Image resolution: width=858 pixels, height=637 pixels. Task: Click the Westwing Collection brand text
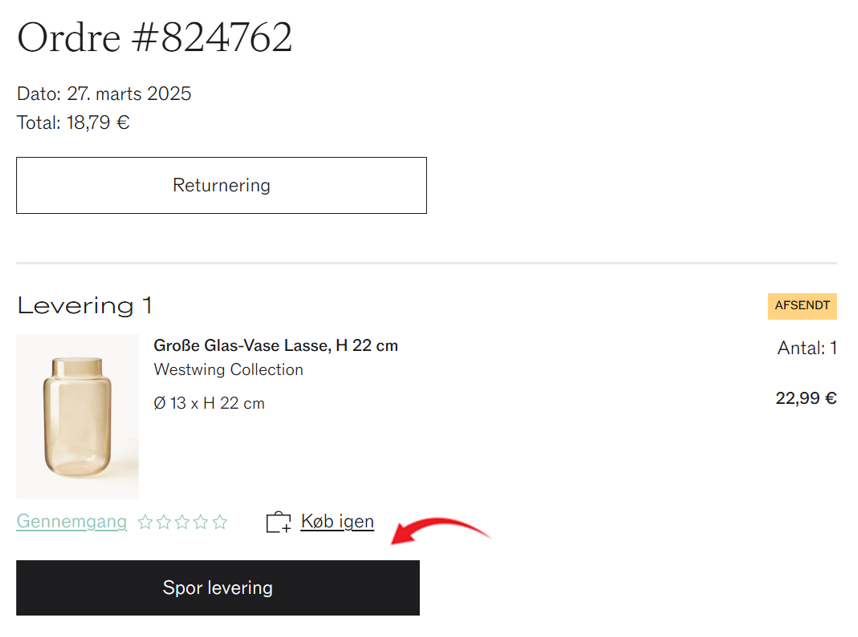(228, 369)
